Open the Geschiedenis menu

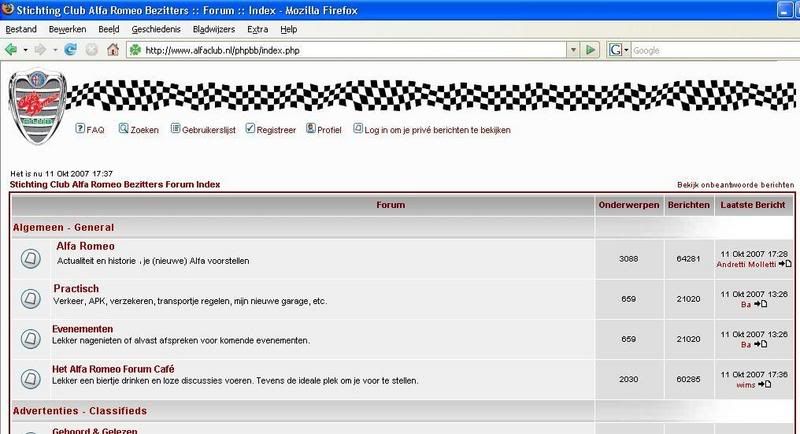pyautogui.click(x=156, y=30)
